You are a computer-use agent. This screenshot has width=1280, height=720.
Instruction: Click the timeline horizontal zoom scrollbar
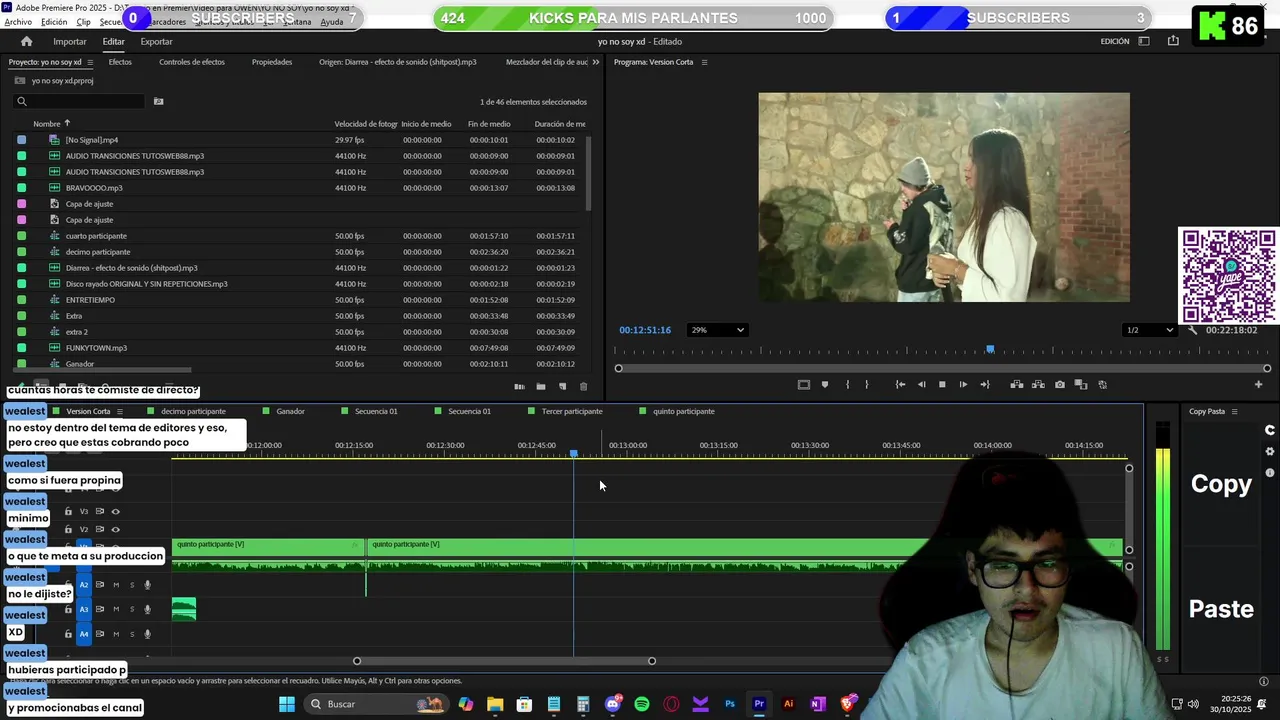pyautogui.click(x=504, y=661)
